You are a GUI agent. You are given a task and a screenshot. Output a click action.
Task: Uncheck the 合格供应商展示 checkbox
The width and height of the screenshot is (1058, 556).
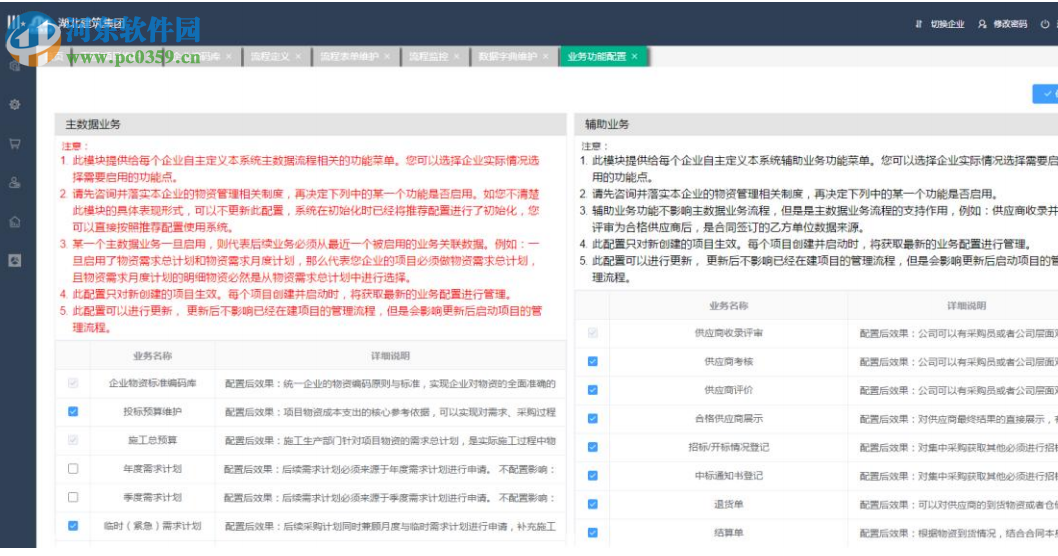point(592,418)
